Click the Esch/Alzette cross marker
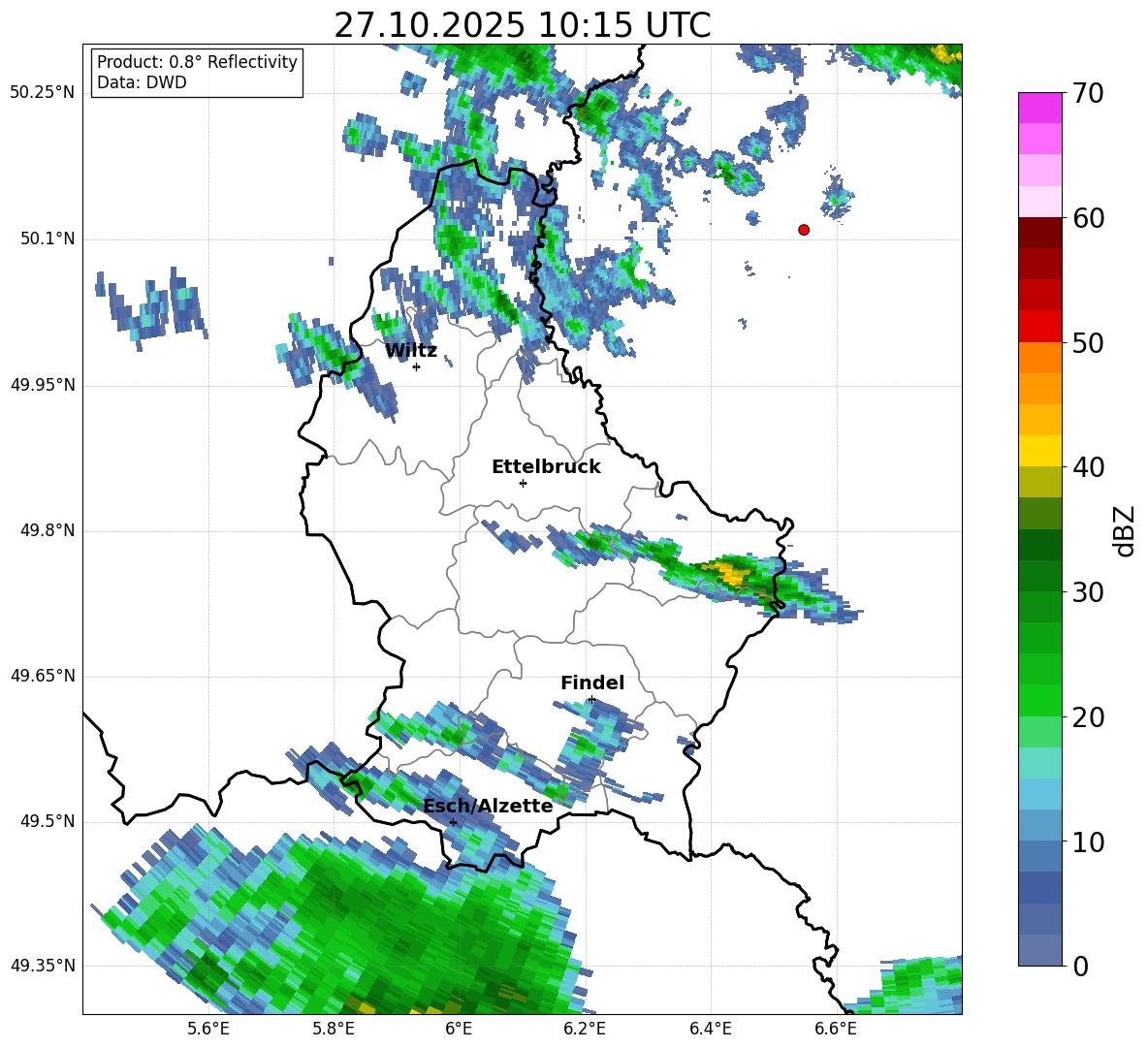 [453, 822]
